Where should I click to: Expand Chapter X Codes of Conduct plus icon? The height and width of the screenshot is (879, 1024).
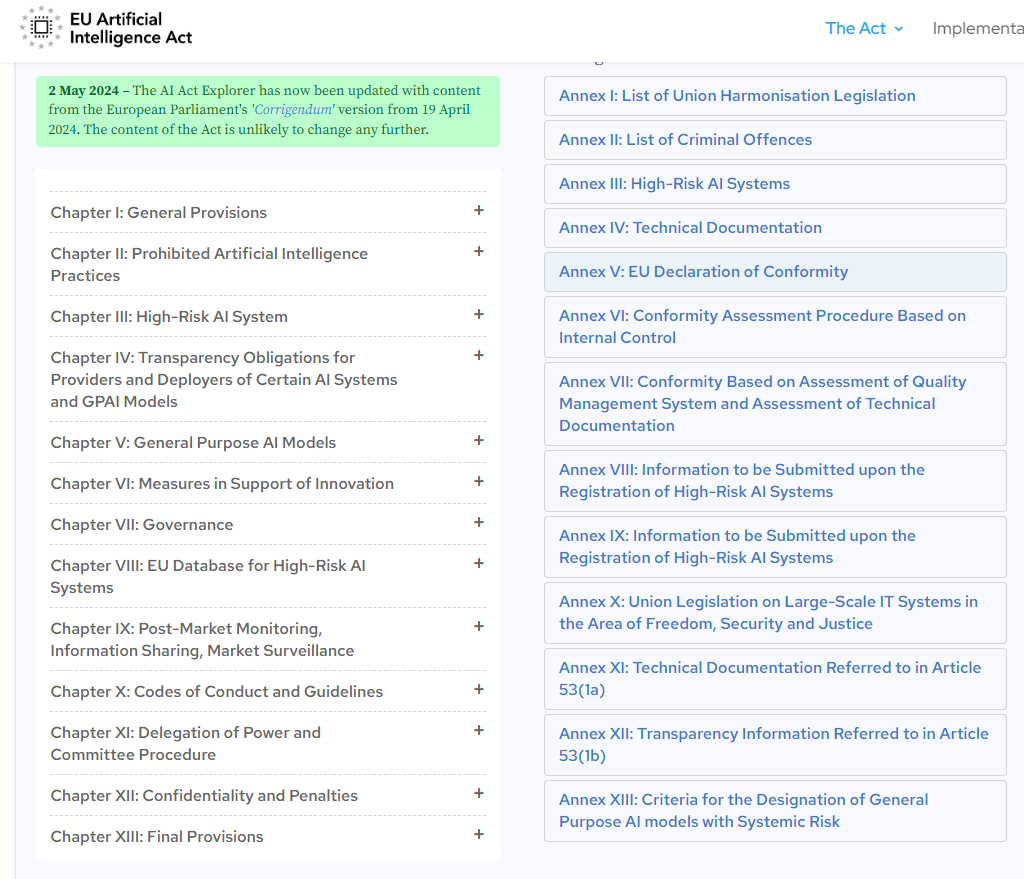point(479,689)
